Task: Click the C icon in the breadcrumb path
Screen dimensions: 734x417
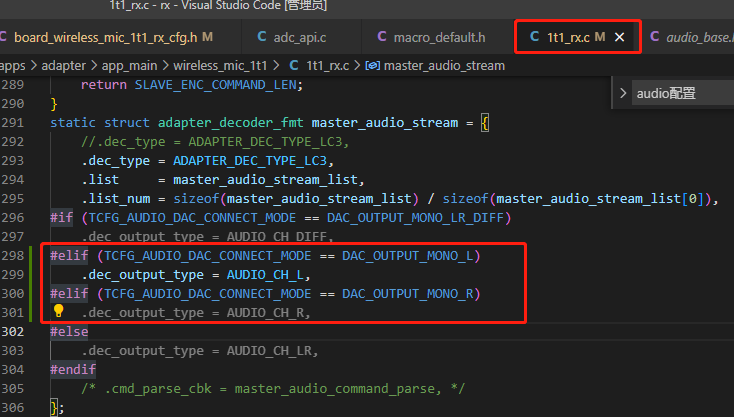Action: 294,66
